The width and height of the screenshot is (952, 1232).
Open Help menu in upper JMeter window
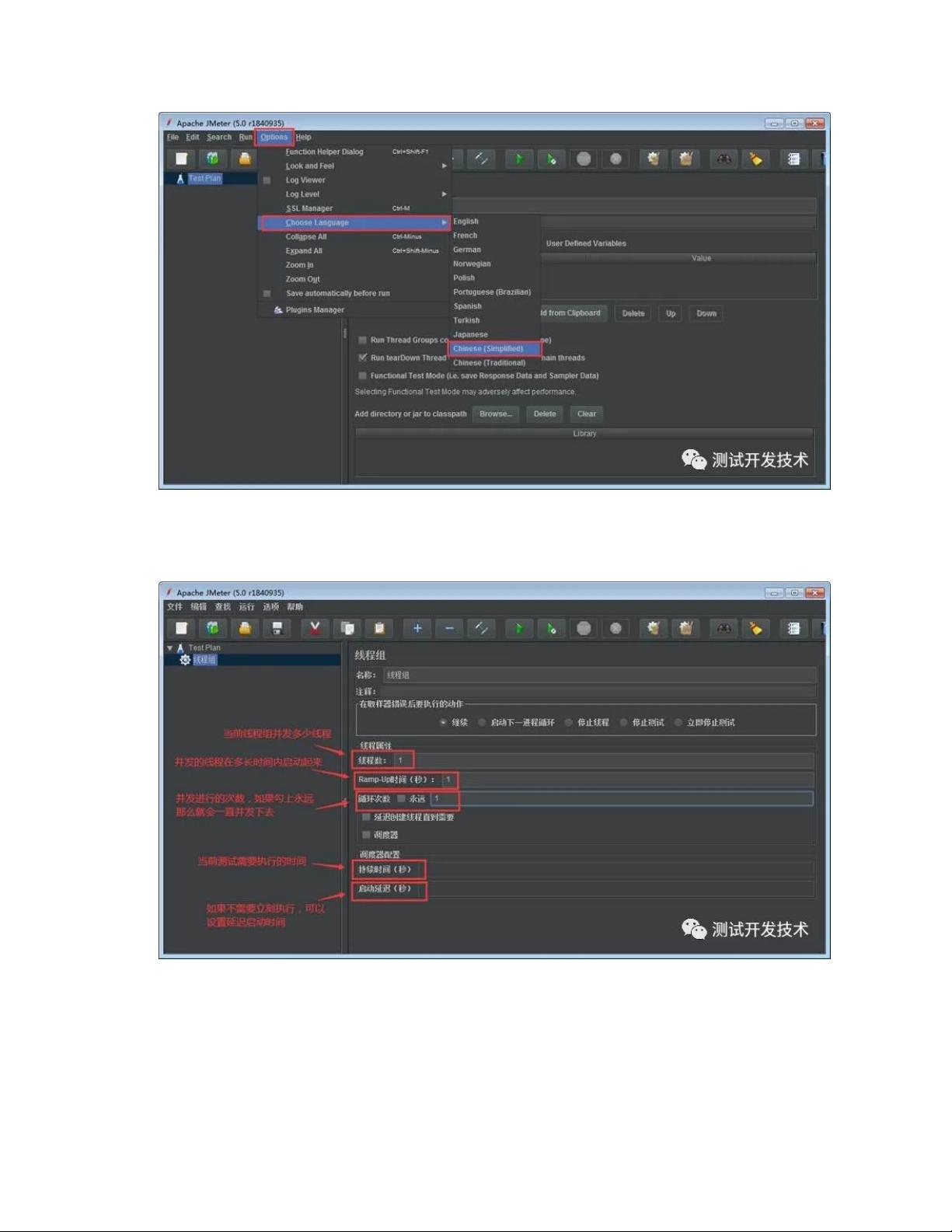pyautogui.click(x=303, y=137)
